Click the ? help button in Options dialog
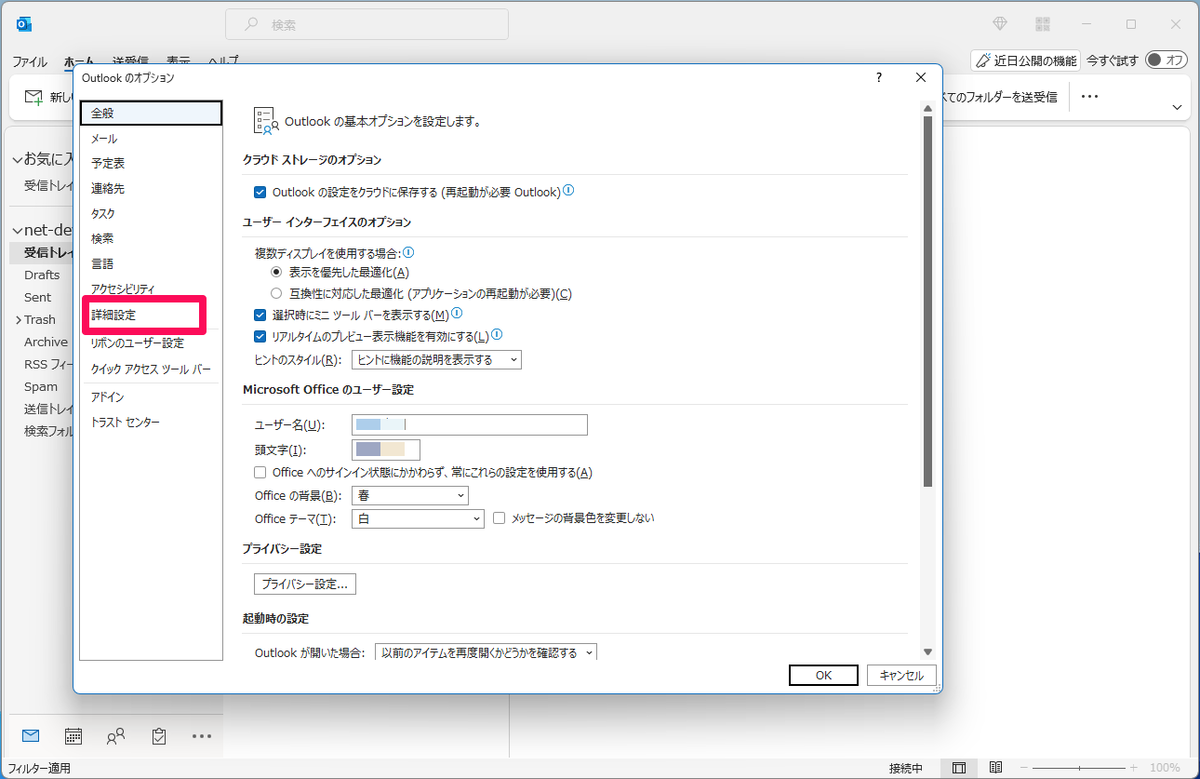The width and height of the screenshot is (1200, 779). (x=879, y=77)
